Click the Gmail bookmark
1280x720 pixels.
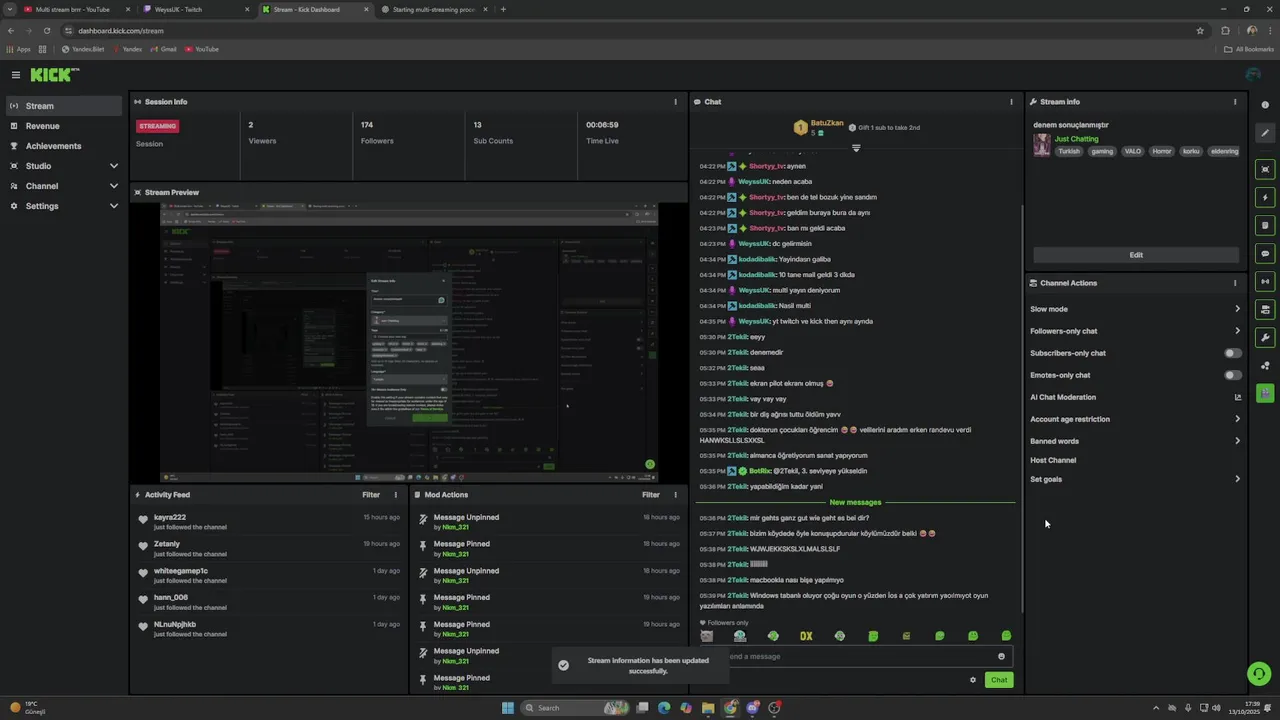pos(163,49)
